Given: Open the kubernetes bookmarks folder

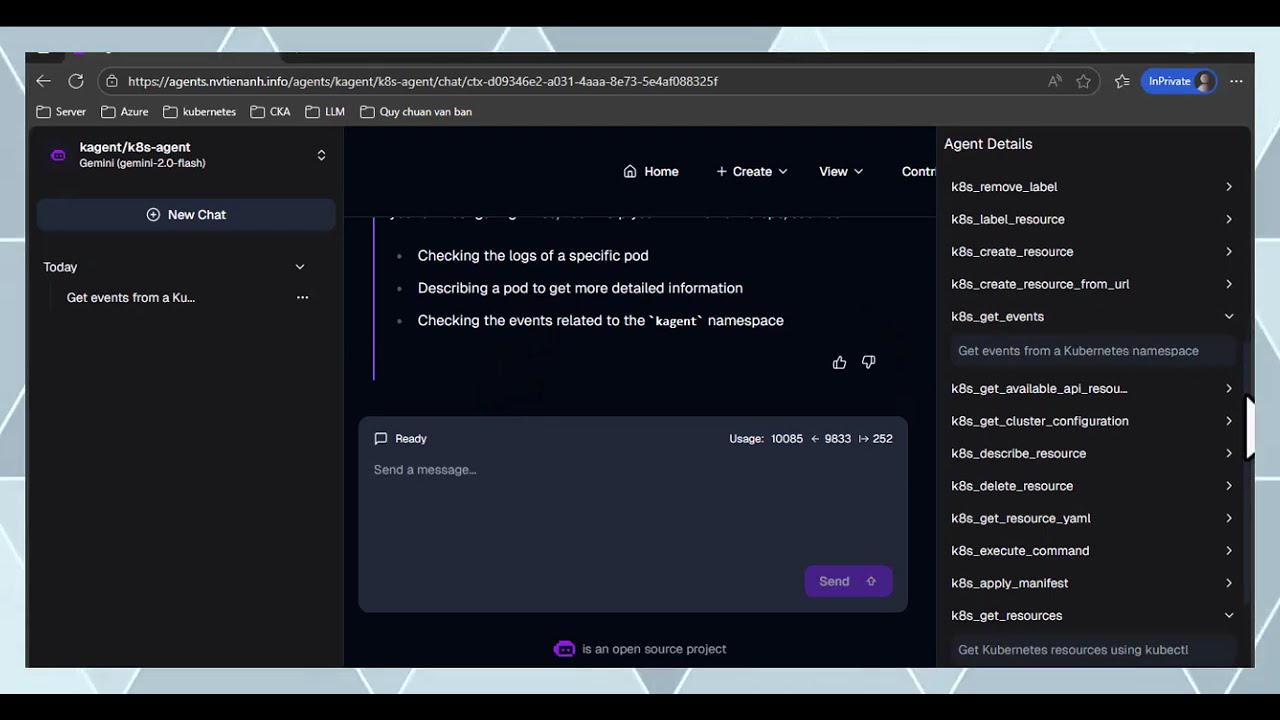Looking at the screenshot, I should 200,112.
